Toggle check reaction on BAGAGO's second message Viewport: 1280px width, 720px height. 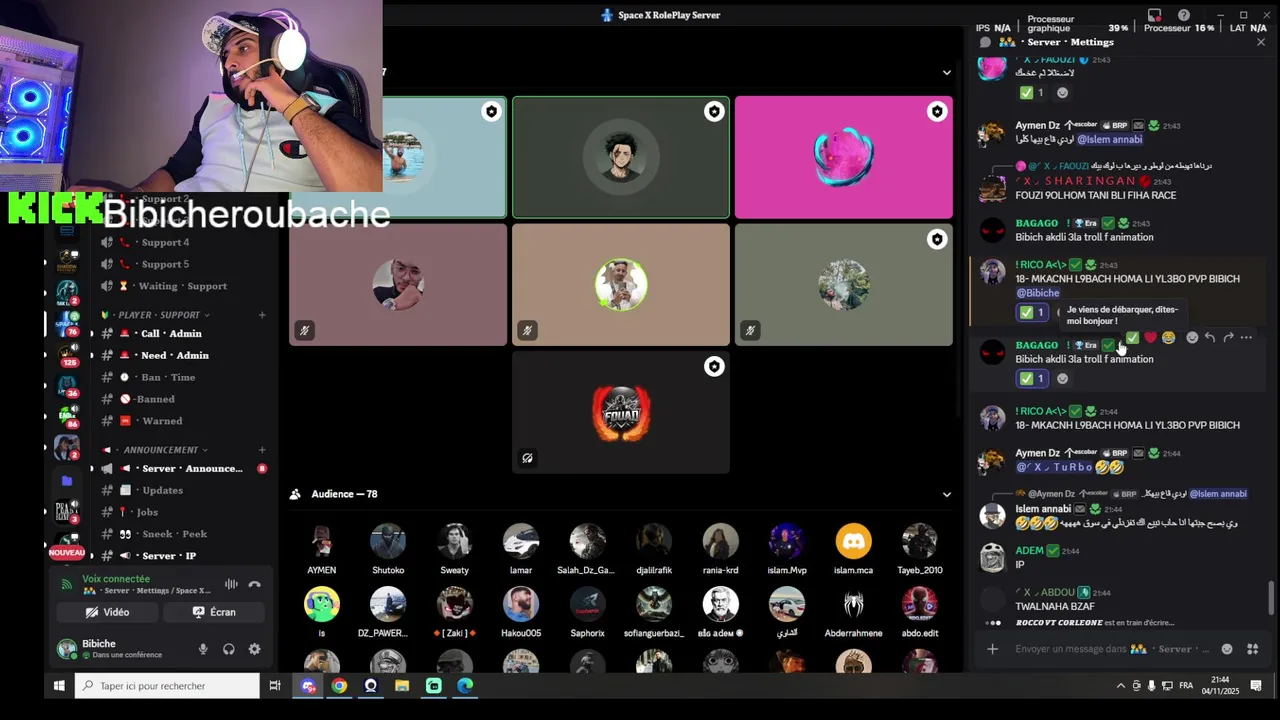[x=1032, y=379]
